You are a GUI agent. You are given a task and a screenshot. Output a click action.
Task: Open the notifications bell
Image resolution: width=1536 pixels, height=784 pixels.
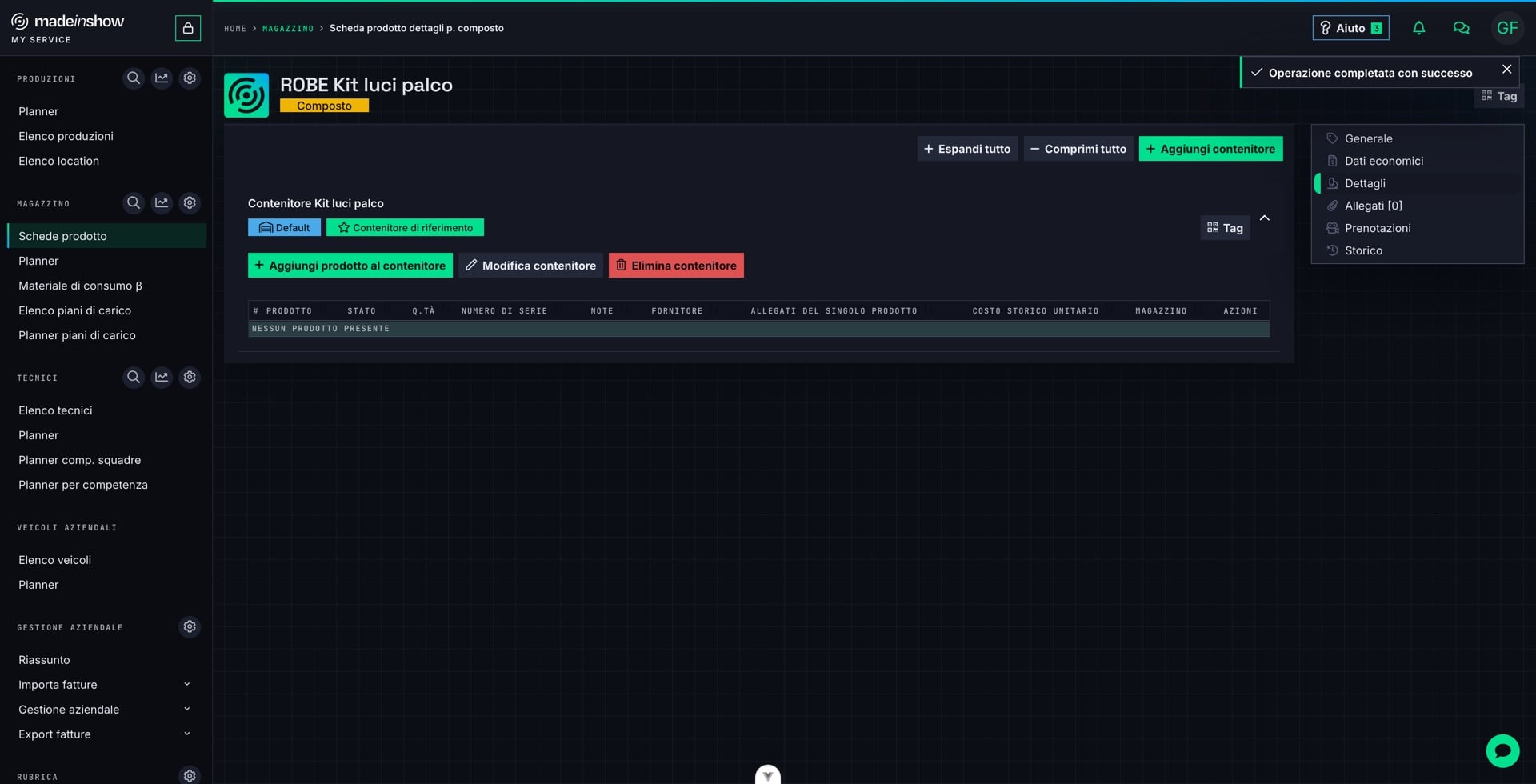[1419, 28]
